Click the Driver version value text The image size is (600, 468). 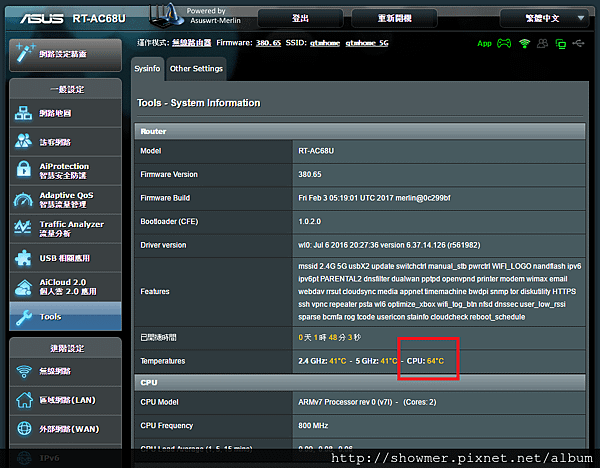click(x=389, y=245)
